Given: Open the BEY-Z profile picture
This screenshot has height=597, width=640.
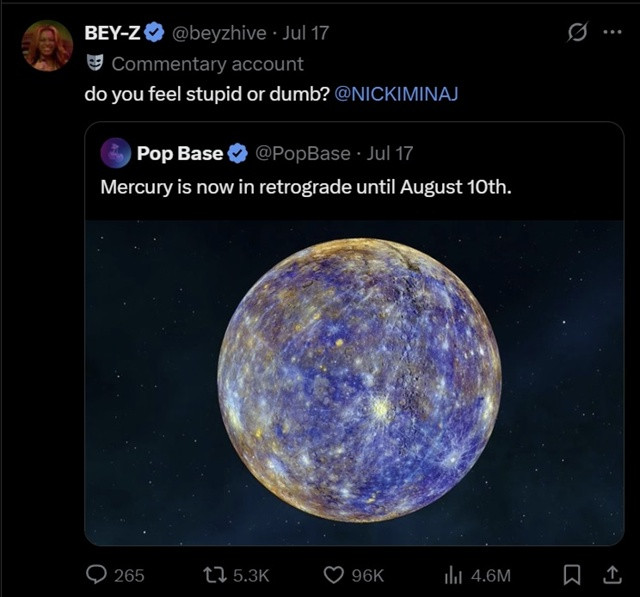Looking at the screenshot, I should (47, 46).
